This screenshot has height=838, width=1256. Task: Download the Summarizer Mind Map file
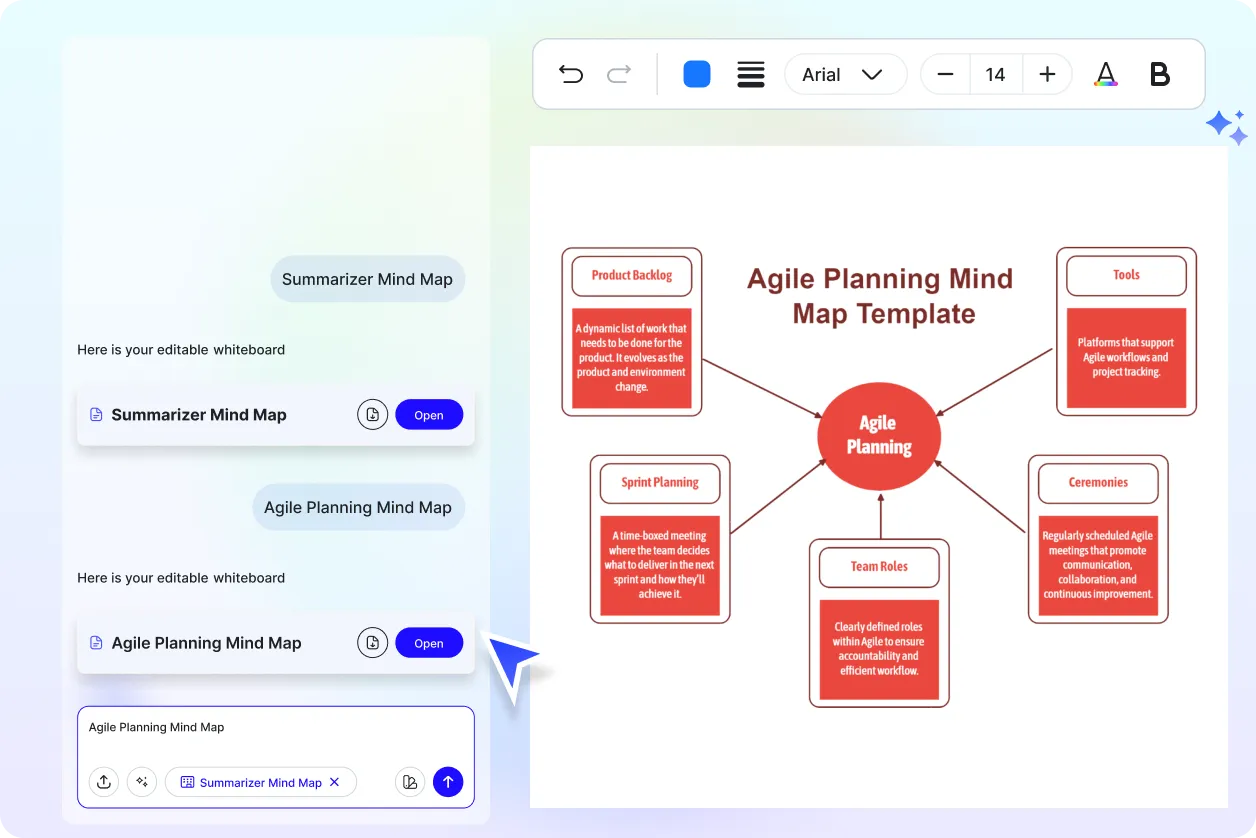pyautogui.click(x=372, y=415)
